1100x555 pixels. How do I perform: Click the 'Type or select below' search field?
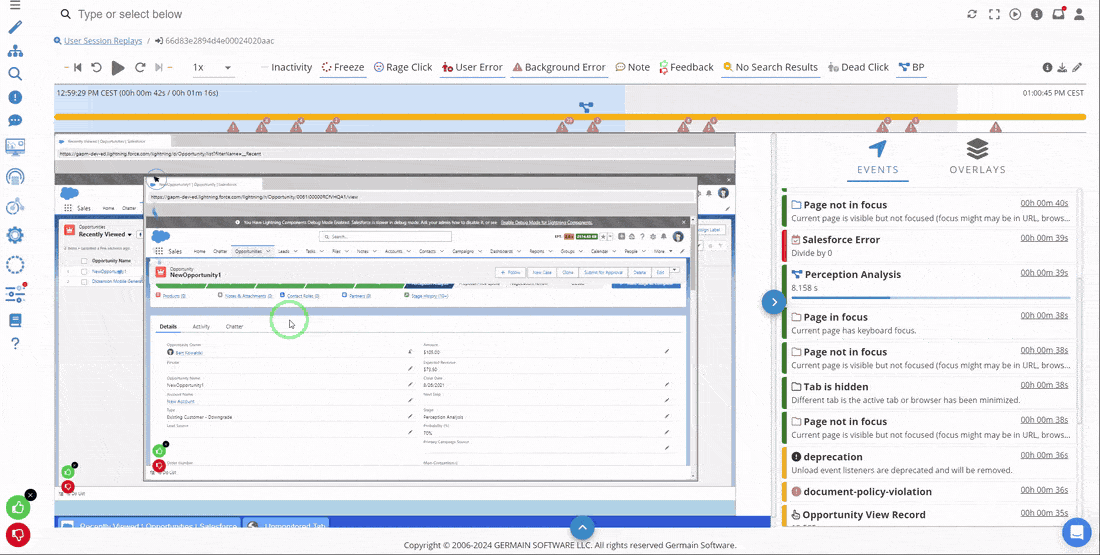pos(130,14)
